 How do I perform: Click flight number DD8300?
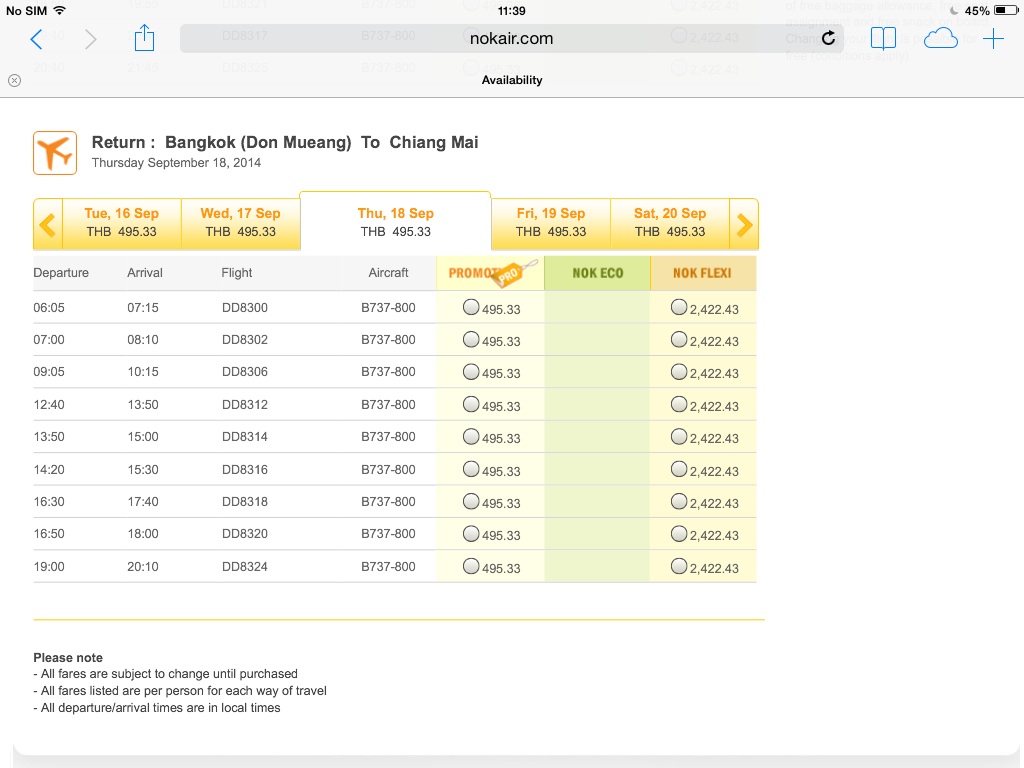pos(245,308)
